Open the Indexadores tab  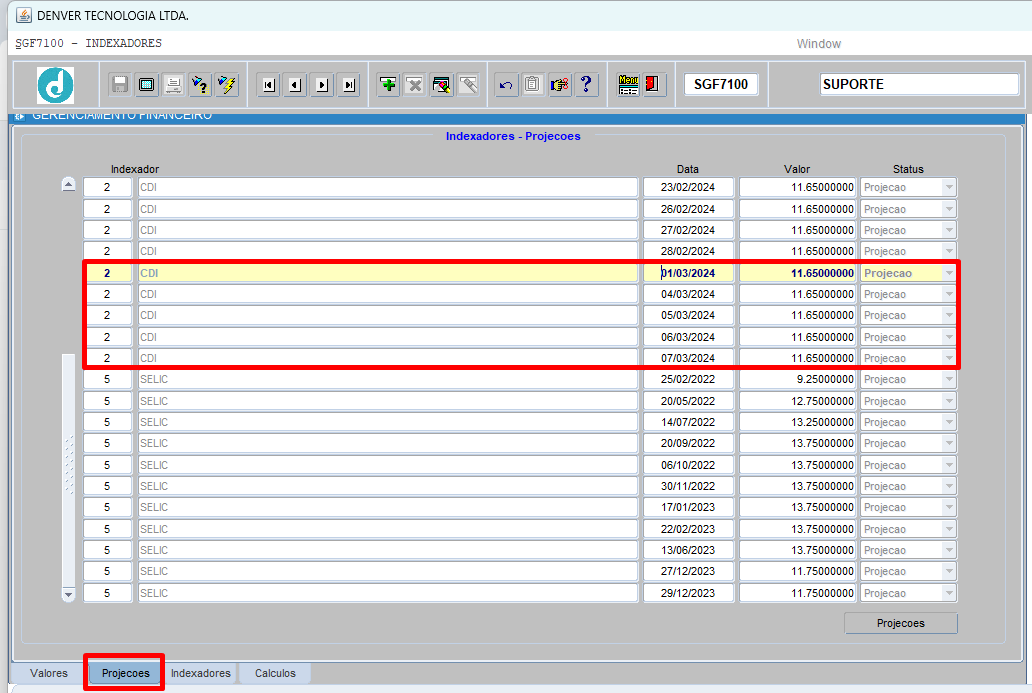click(x=201, y=673)
